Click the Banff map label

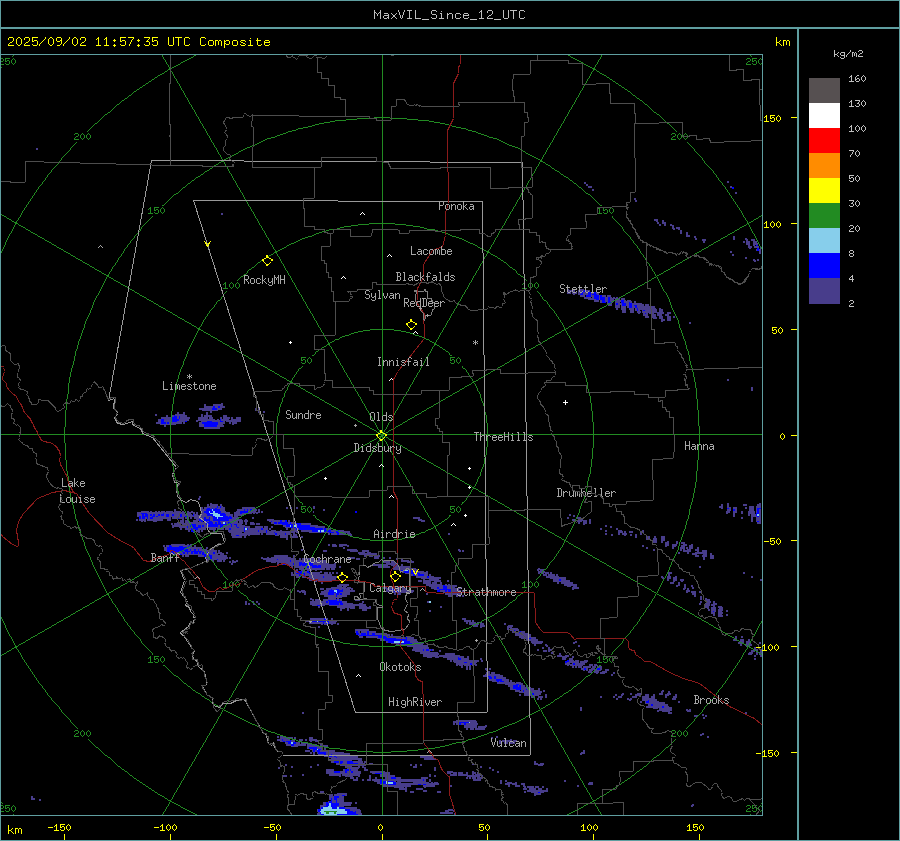pos(165,557)
